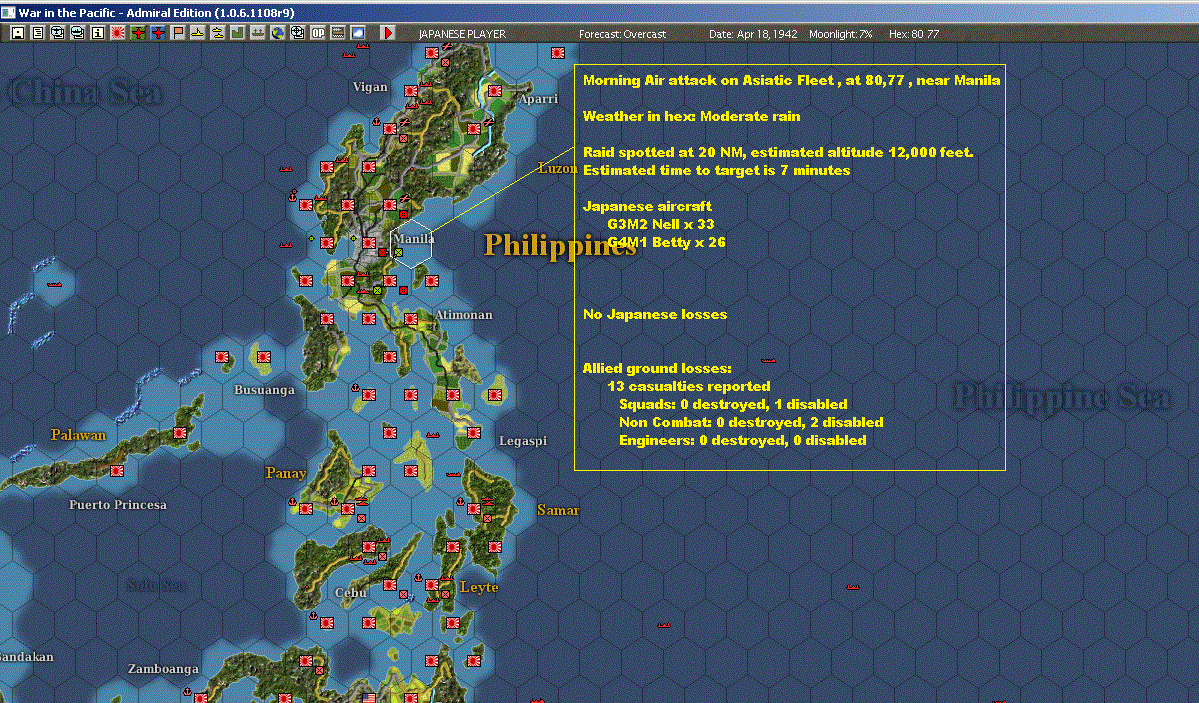The height and width of the screenshot is (703, 1199).
Task: Click the Cebu map label
Action: 350,593
